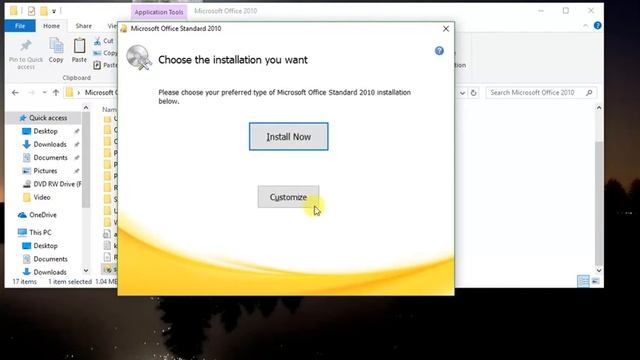Click navigation pane scroll up arrow

tap(86, 108)
